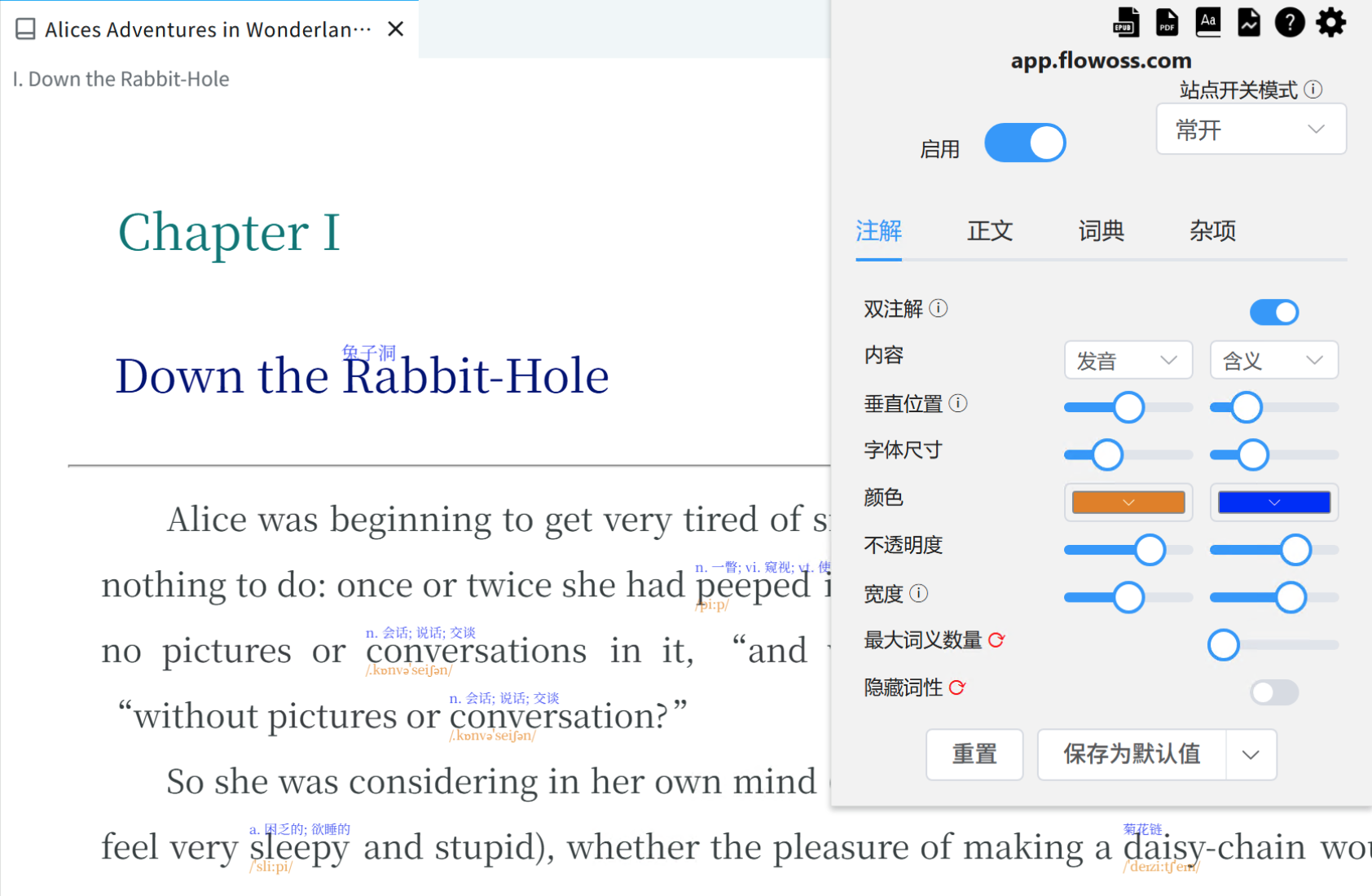1372x896 pixels.
Task: Open the dictionary book icon
Action: point(1208,22)
